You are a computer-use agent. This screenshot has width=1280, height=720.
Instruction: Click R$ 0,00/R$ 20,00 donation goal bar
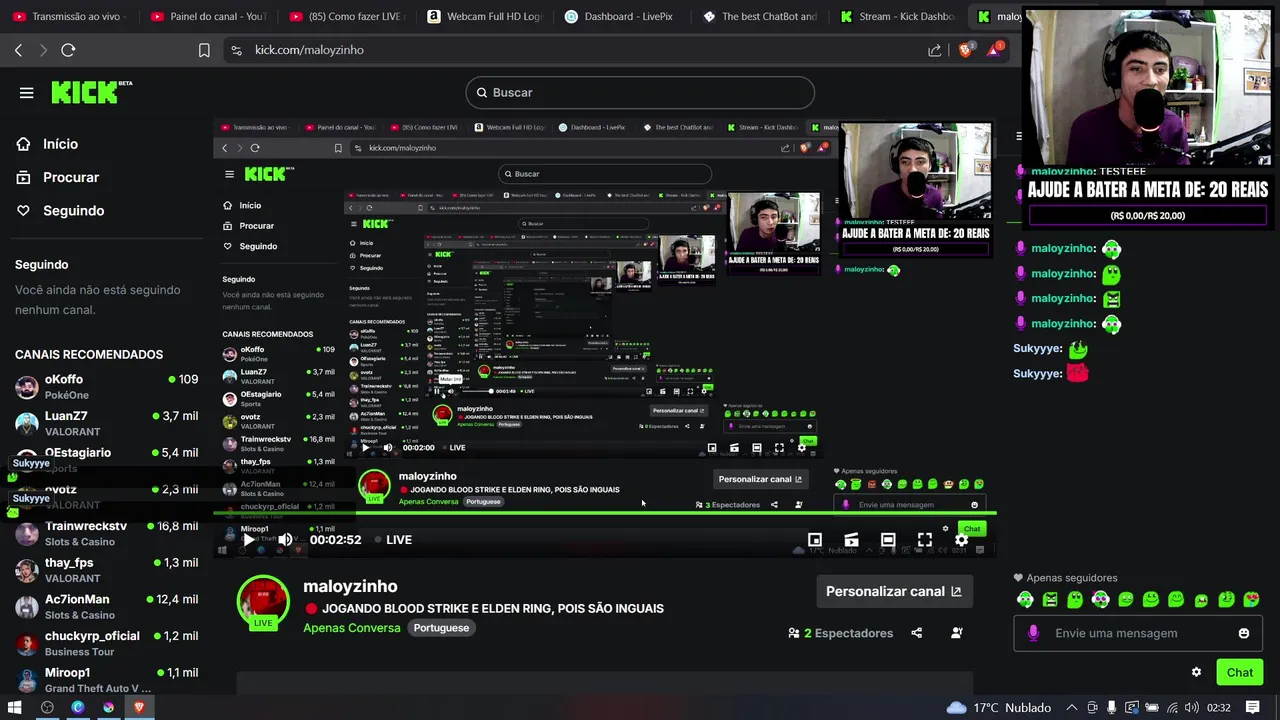tap(1147, 215)
